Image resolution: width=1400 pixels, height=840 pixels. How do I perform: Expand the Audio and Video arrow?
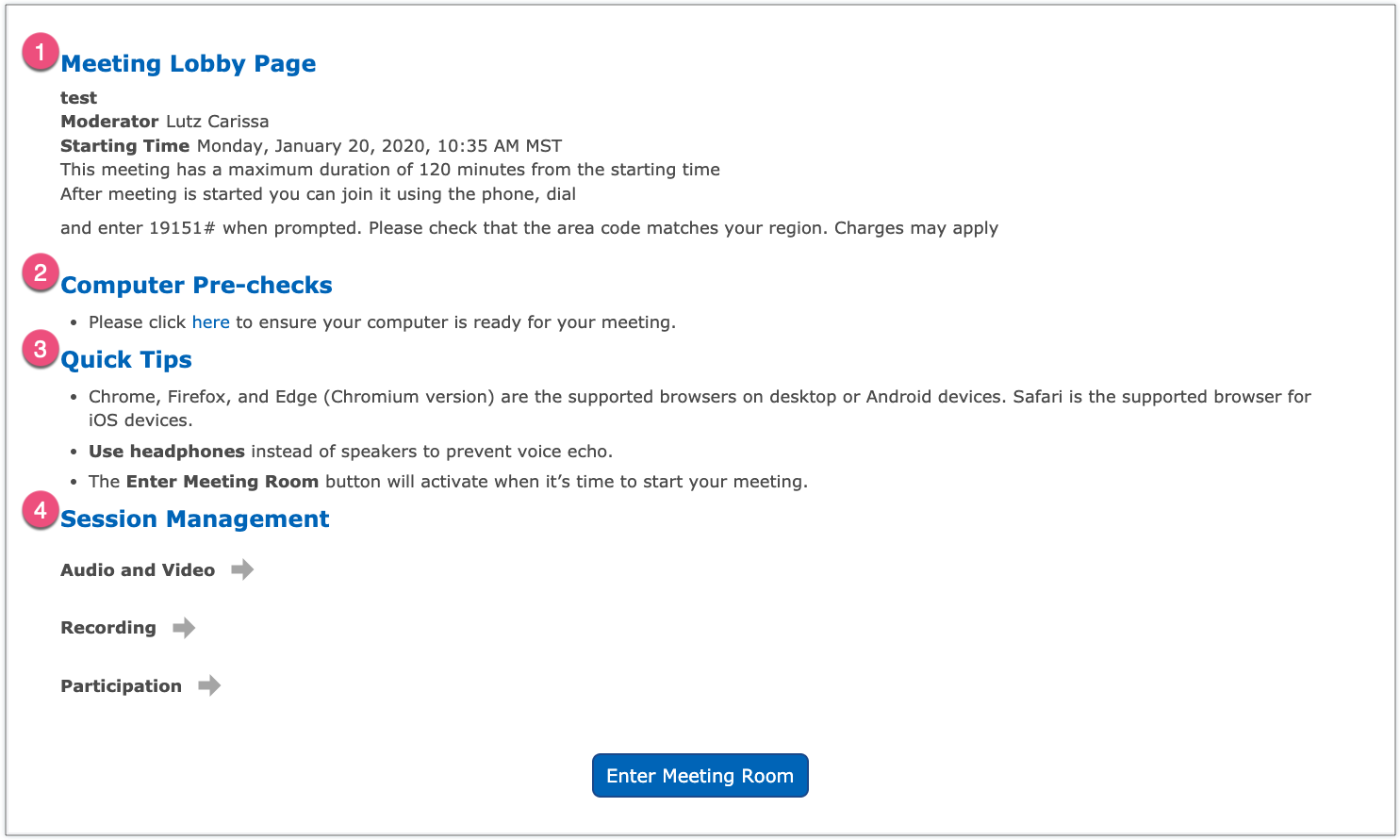(242, 569)
